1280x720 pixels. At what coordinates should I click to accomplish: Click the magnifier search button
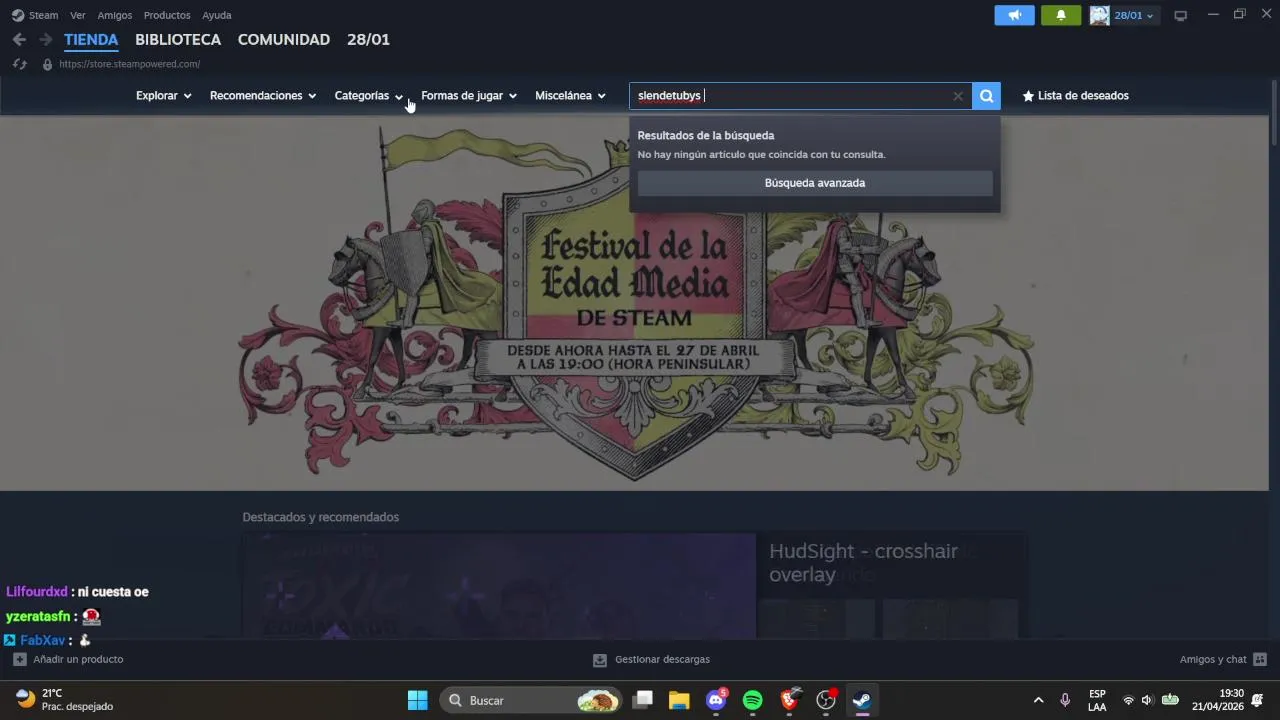[x=987, y=96]
